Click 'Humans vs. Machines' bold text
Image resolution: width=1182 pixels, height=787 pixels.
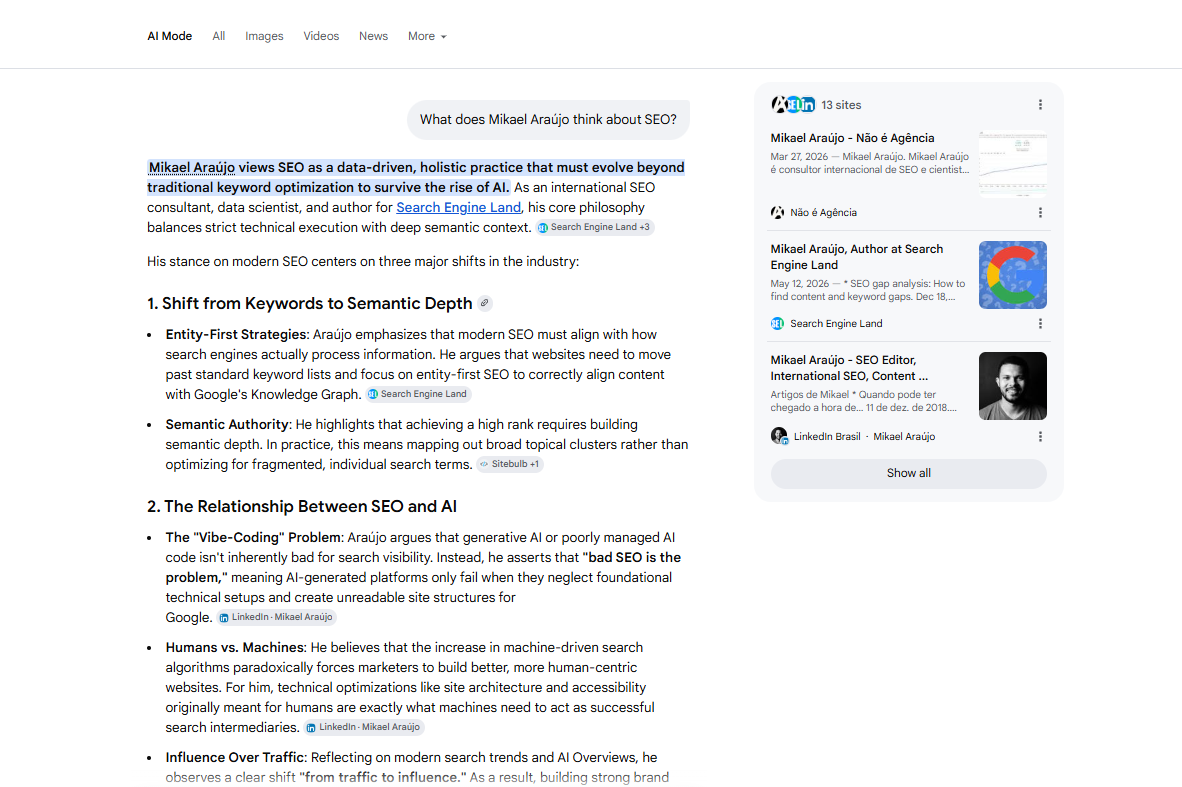point(235,648)
